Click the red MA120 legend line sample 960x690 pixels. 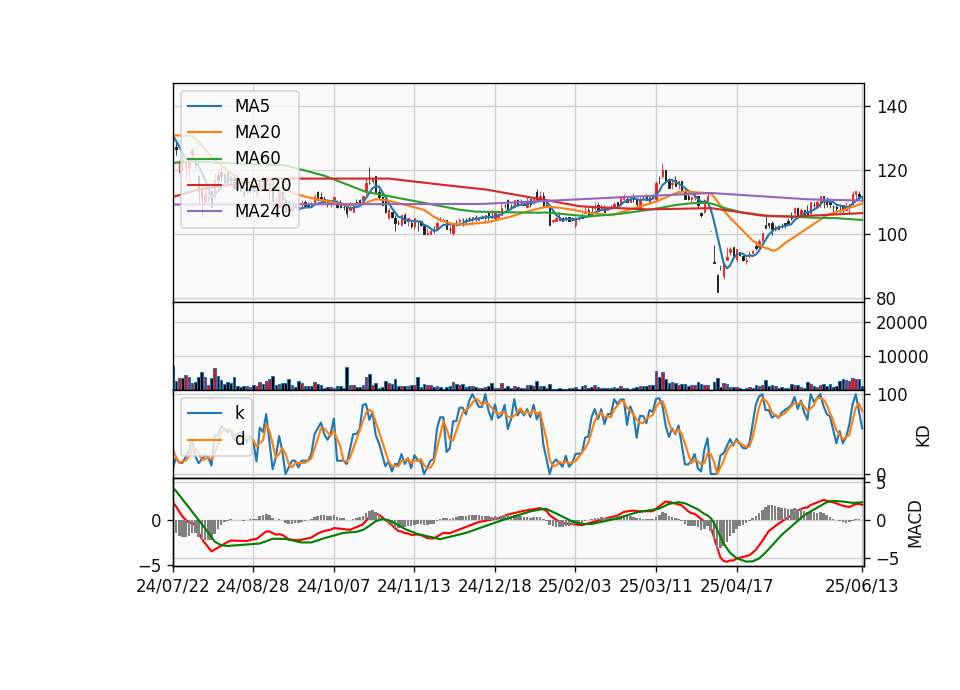[204, 185]
